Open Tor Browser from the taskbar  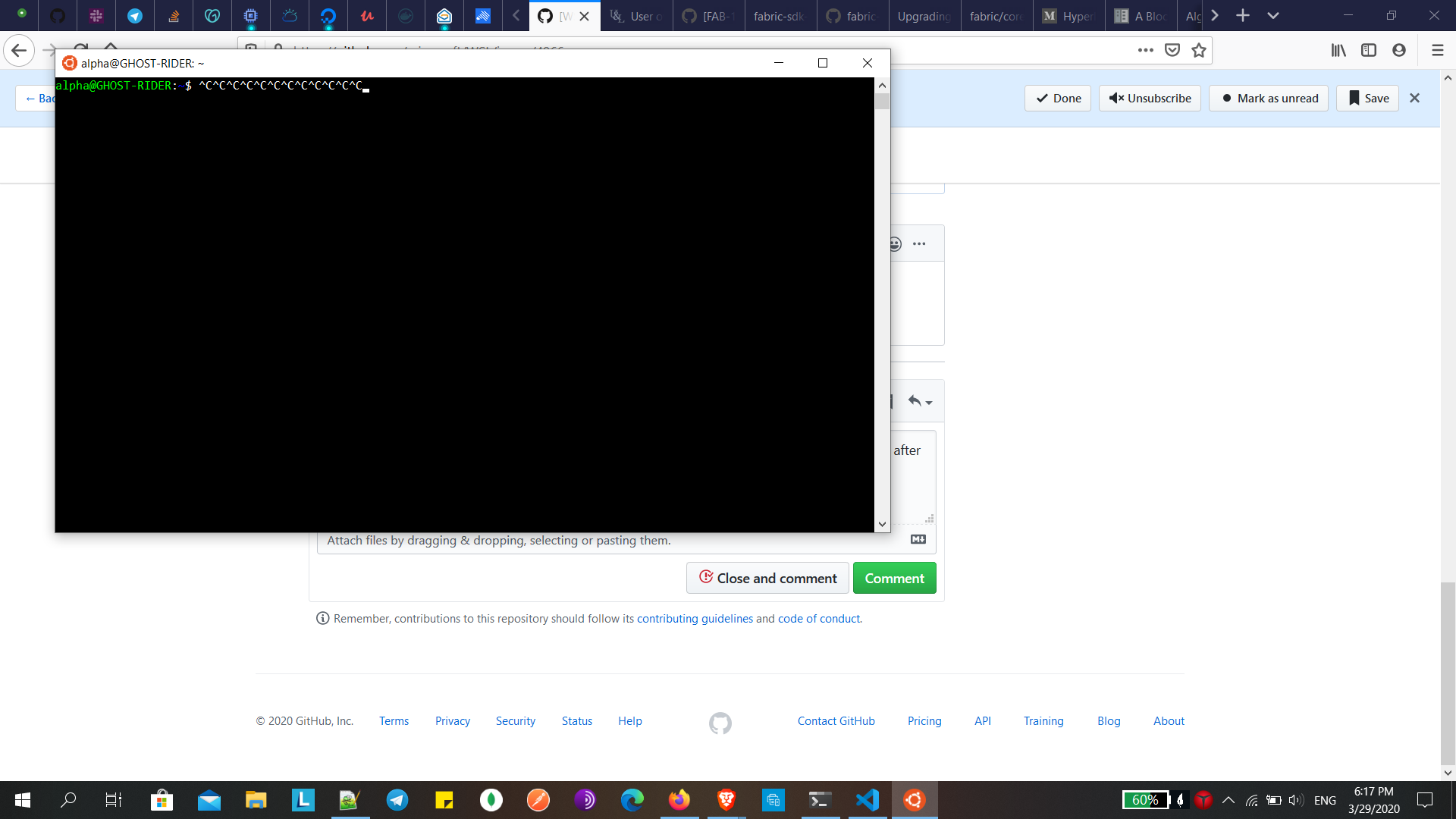(586, 800)
